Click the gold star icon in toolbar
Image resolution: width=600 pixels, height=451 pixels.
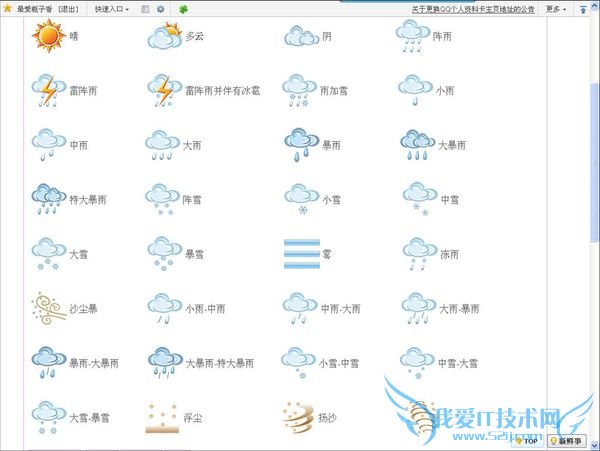(7, 8)
